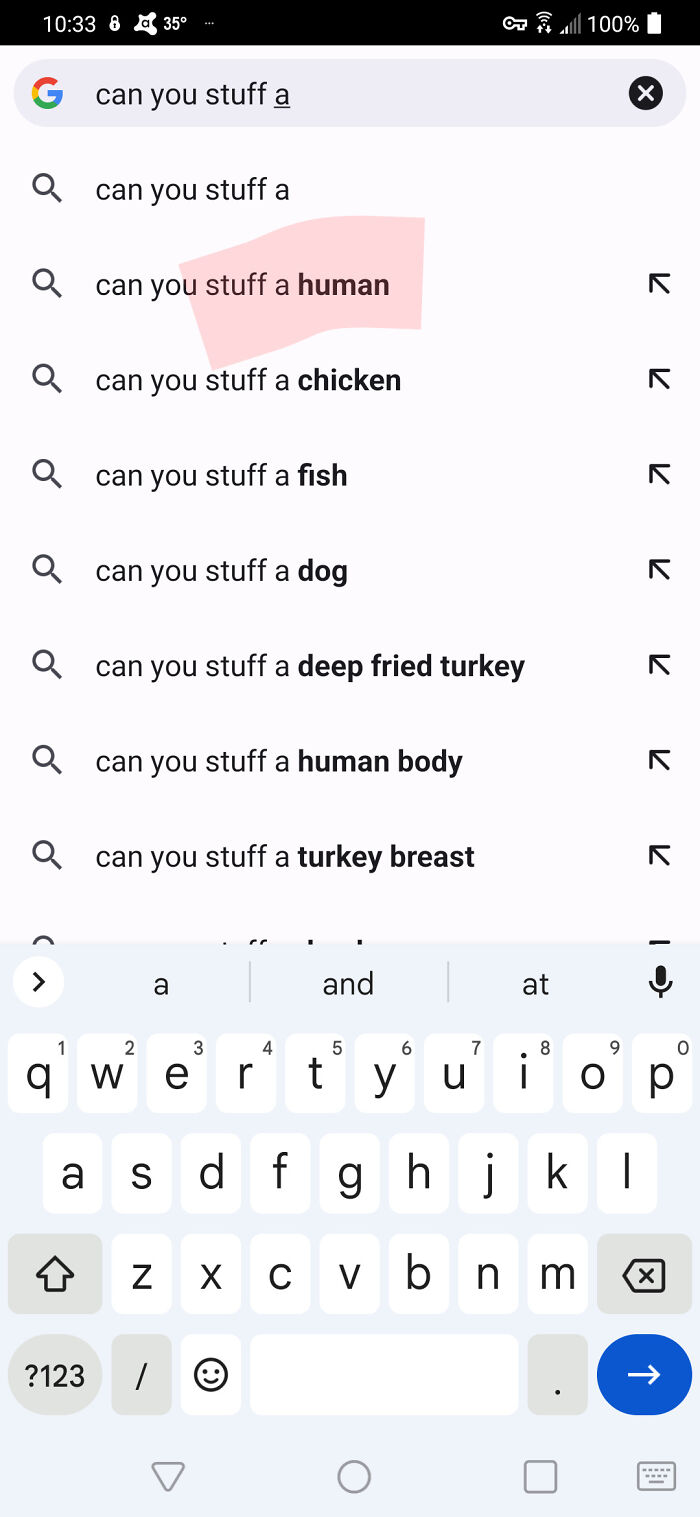Open the emoji picker on the keyboard

click(211, 1374)
